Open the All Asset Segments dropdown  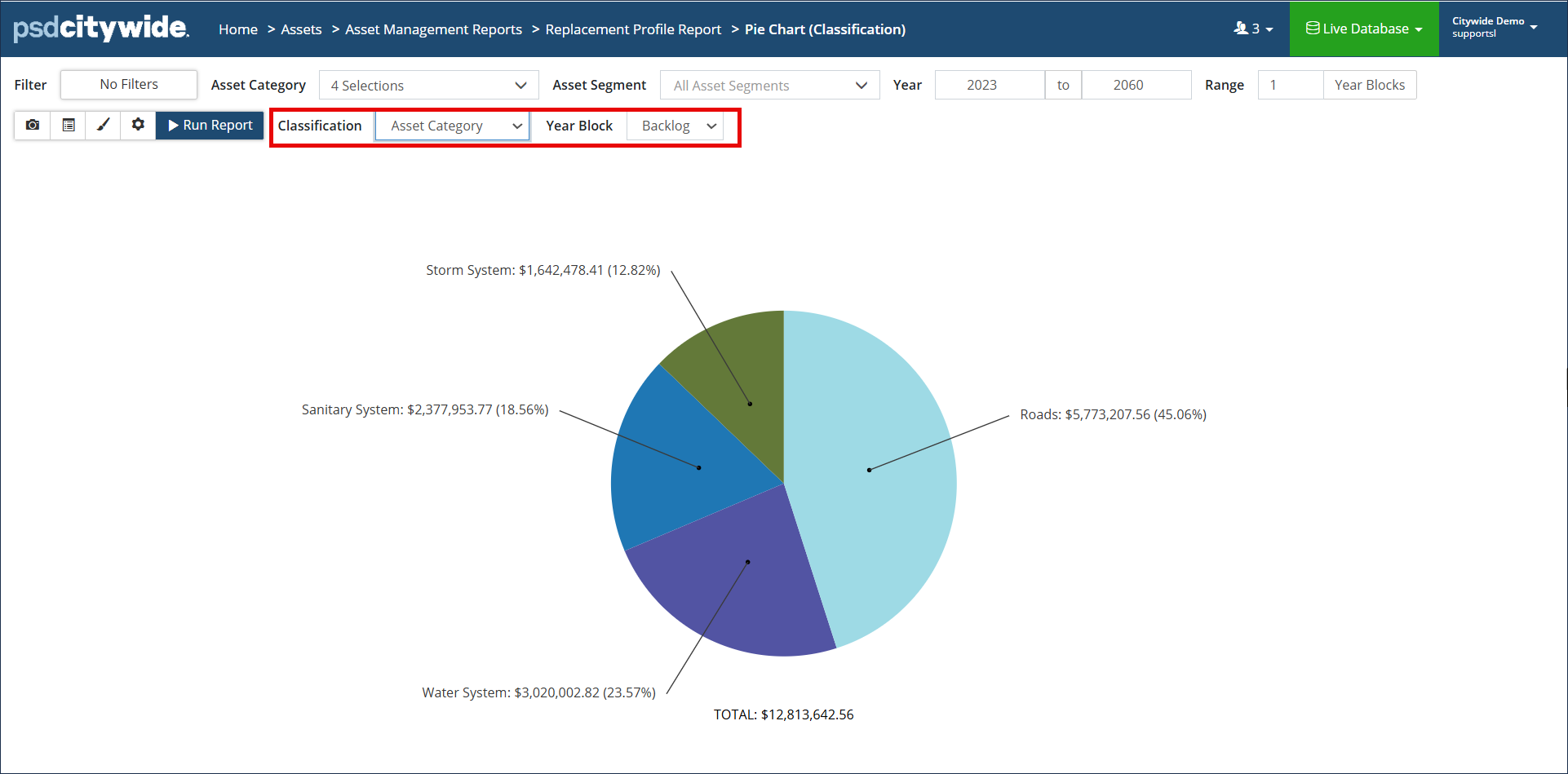pyautogui.click(x=769, y=86)
